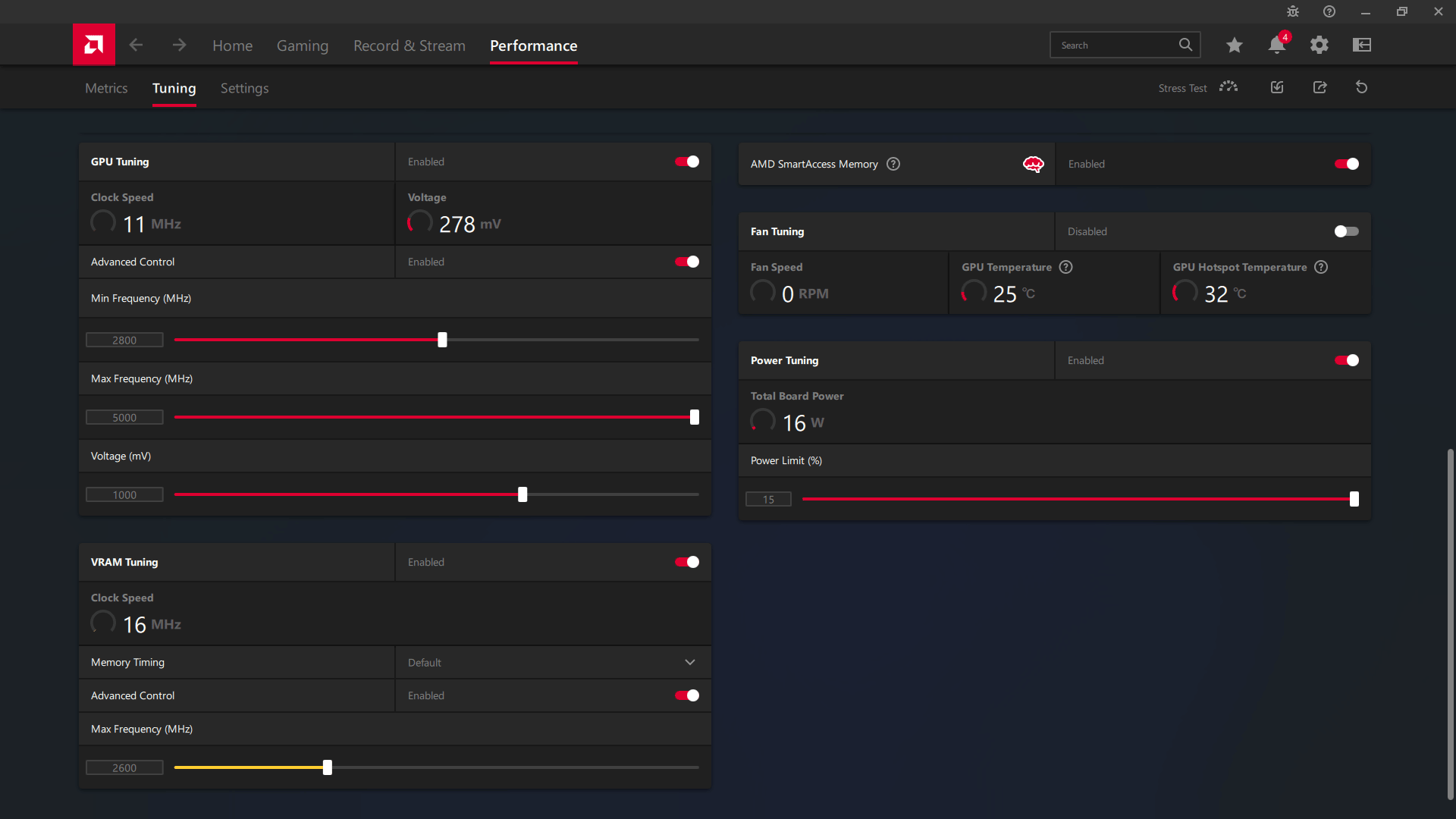Toggle GPU Advanced Control off

687,262
